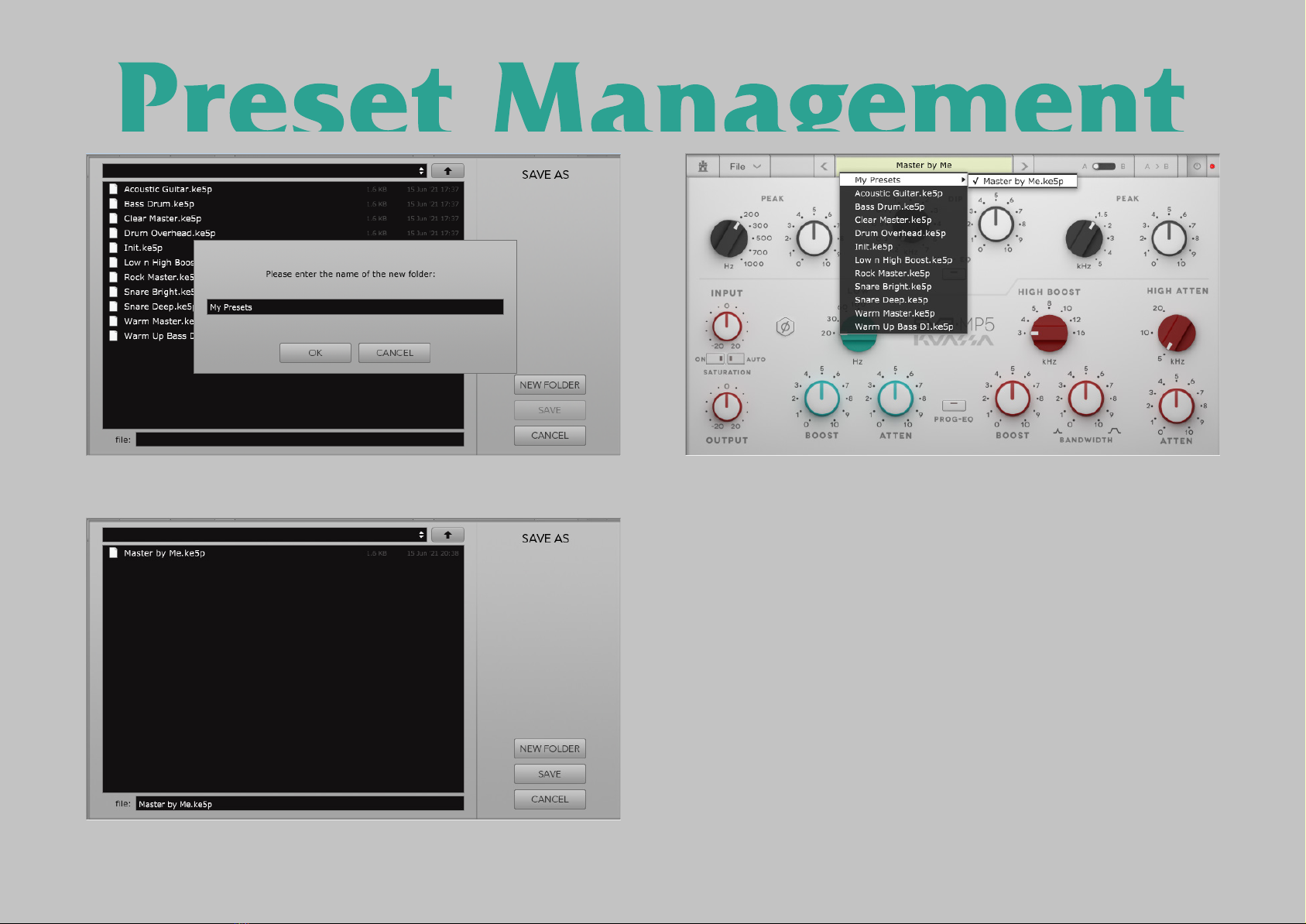Click the My Presets folder name input field
The image size is (1306, 924).
point(355,307)
